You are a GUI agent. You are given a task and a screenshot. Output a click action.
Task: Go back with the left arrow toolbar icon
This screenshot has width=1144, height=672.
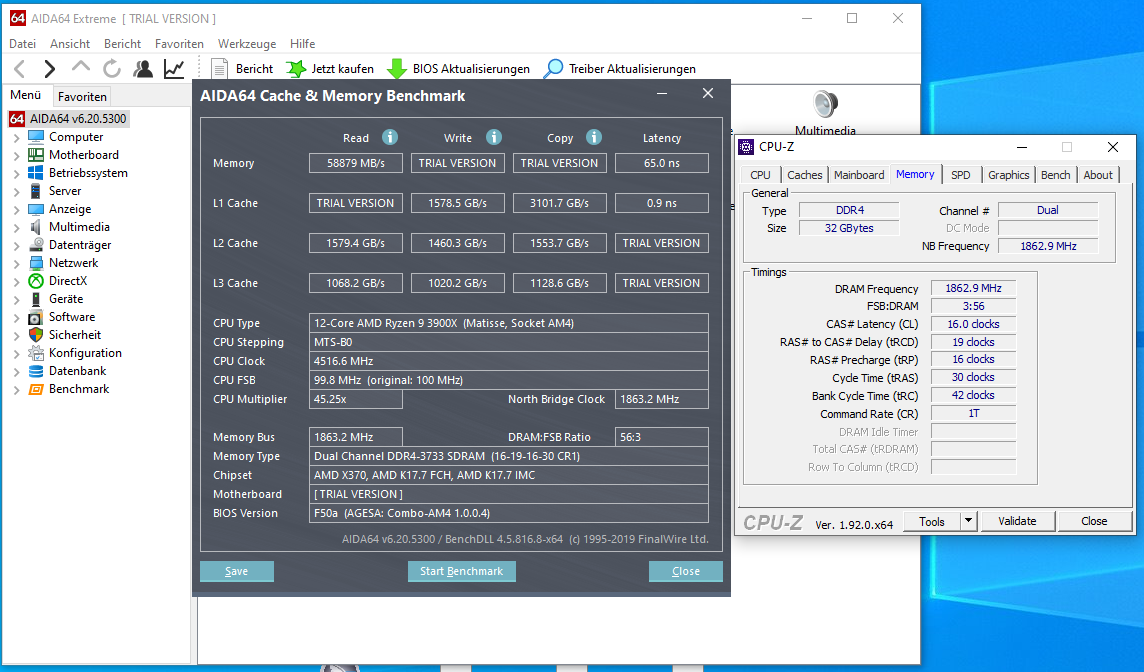[x=20, y=69]
